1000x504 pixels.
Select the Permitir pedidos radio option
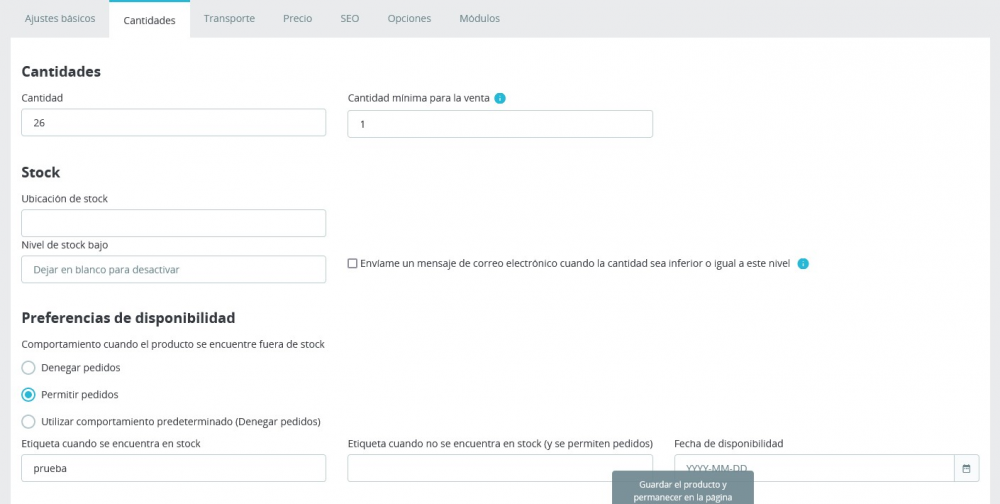28,395
